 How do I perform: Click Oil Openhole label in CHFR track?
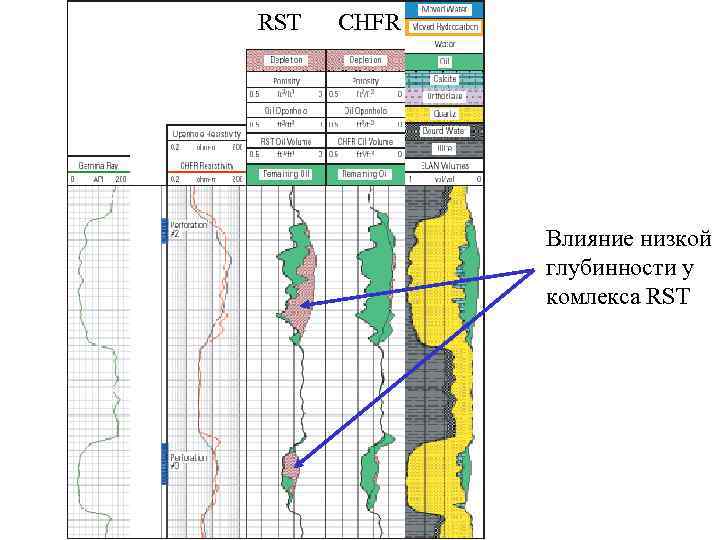pos(366,111)
